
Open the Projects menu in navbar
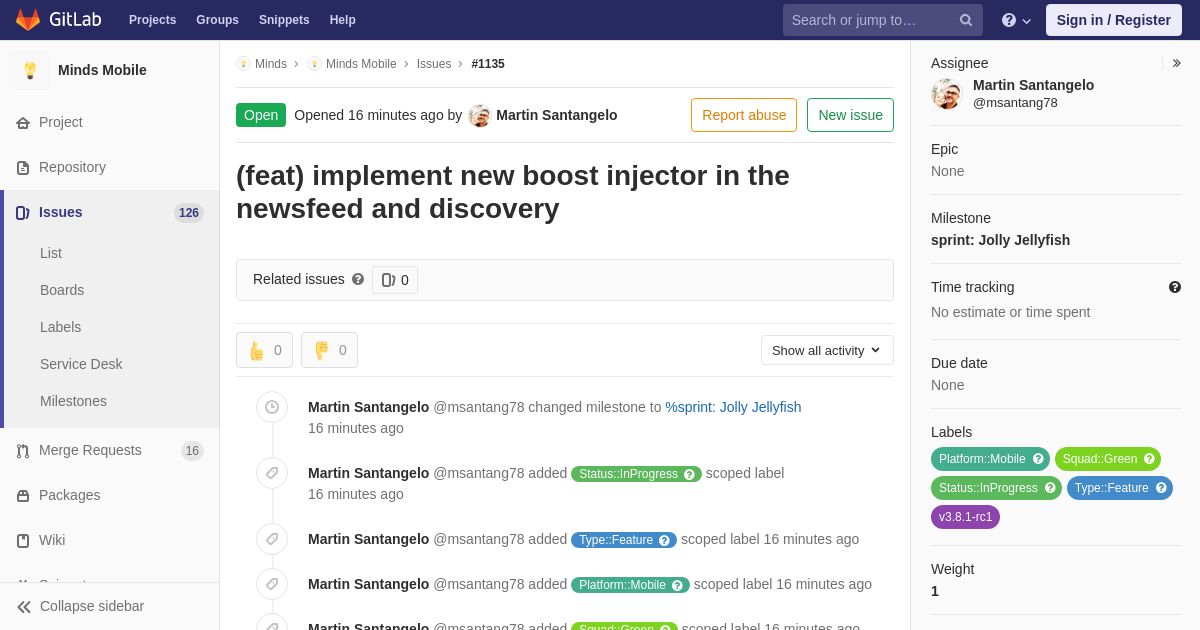coord(152,20)
